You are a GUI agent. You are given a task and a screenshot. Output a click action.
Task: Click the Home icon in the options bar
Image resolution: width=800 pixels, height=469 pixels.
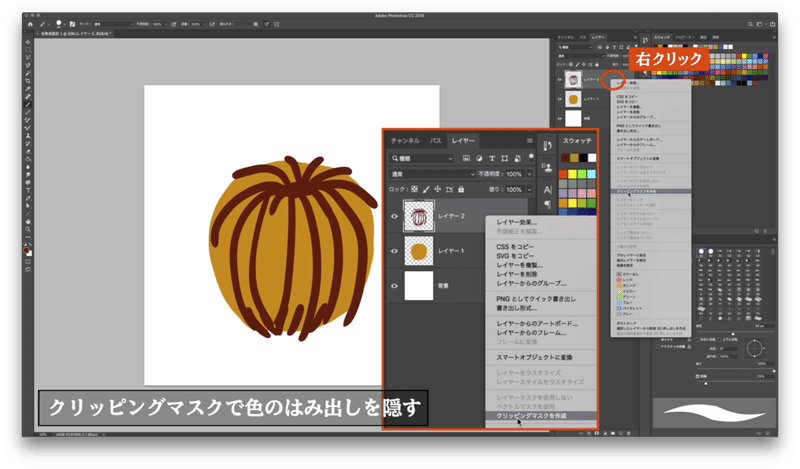[x=30, y=24]
